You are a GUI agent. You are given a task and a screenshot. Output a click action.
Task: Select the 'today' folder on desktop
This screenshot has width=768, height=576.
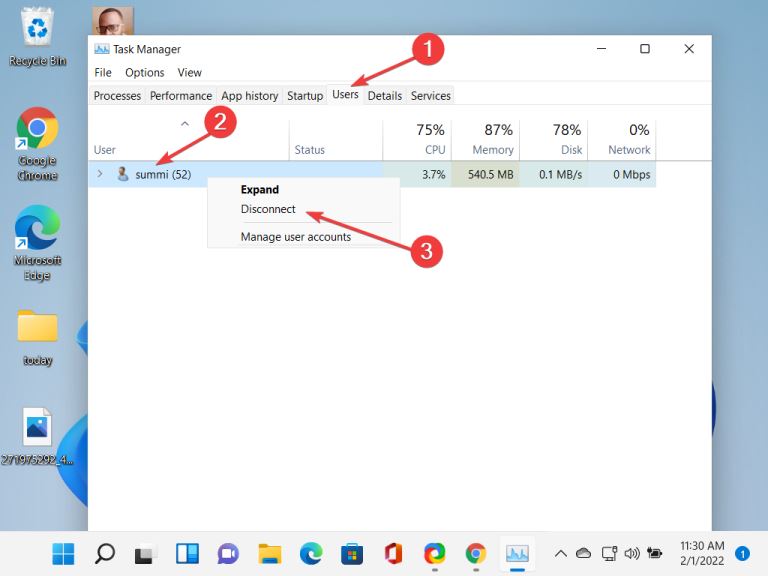pyautogui.click(x=37, y=337)
